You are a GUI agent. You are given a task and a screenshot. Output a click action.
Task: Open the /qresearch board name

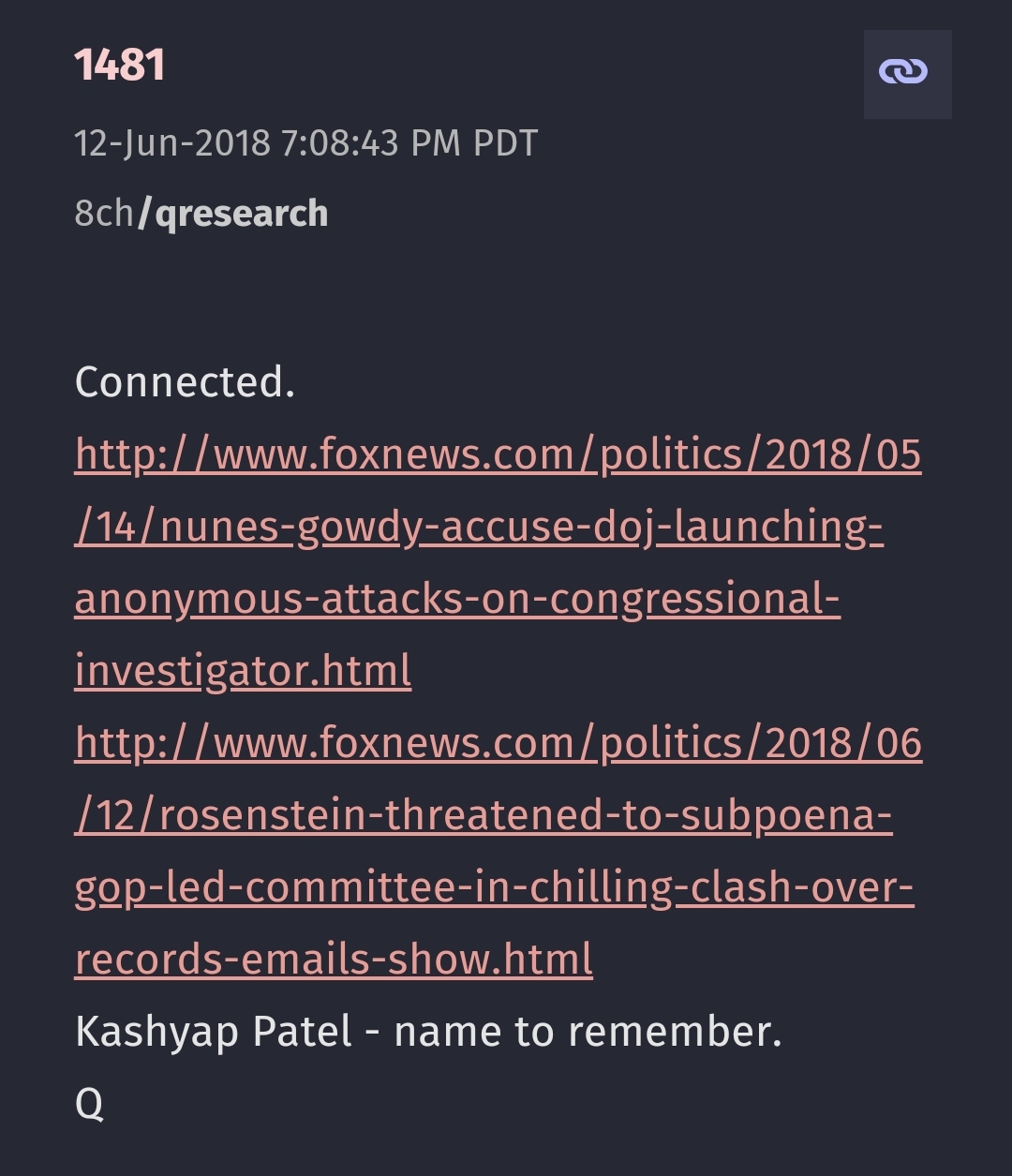pos(232,214)
